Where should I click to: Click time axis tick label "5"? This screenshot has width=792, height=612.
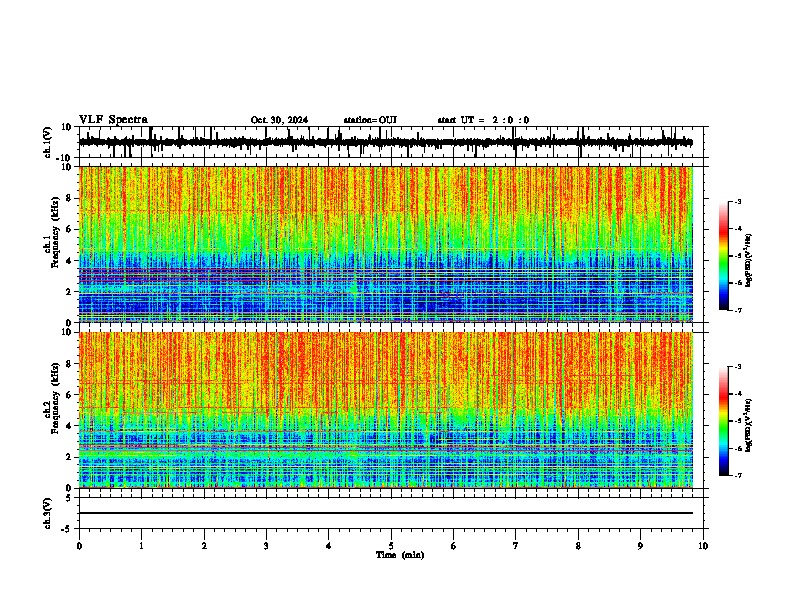391,546
